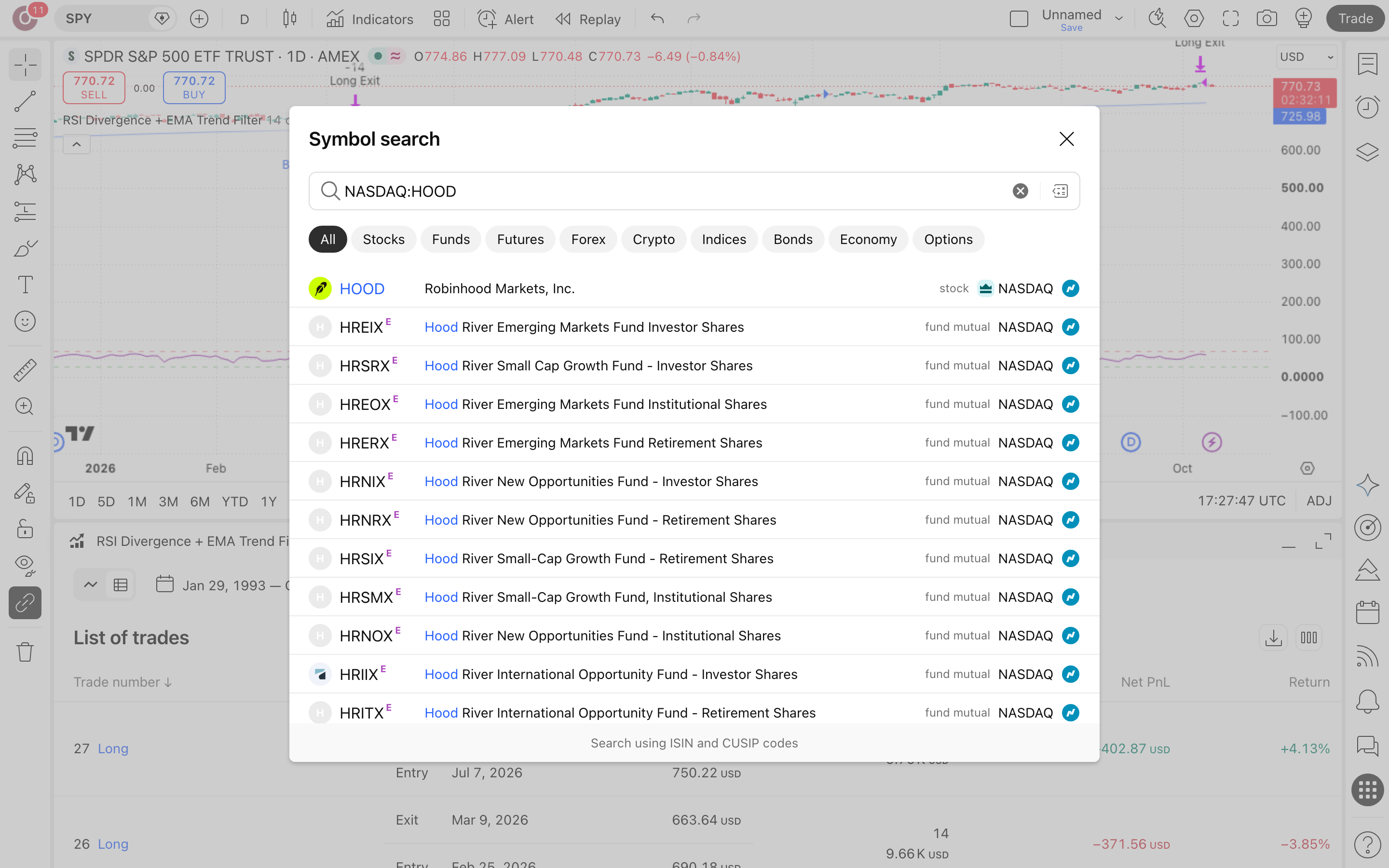Expand the Unnamed layout dropdown arrow
The height and width of the screenshot is (868, 1389).
[1118, 19]
